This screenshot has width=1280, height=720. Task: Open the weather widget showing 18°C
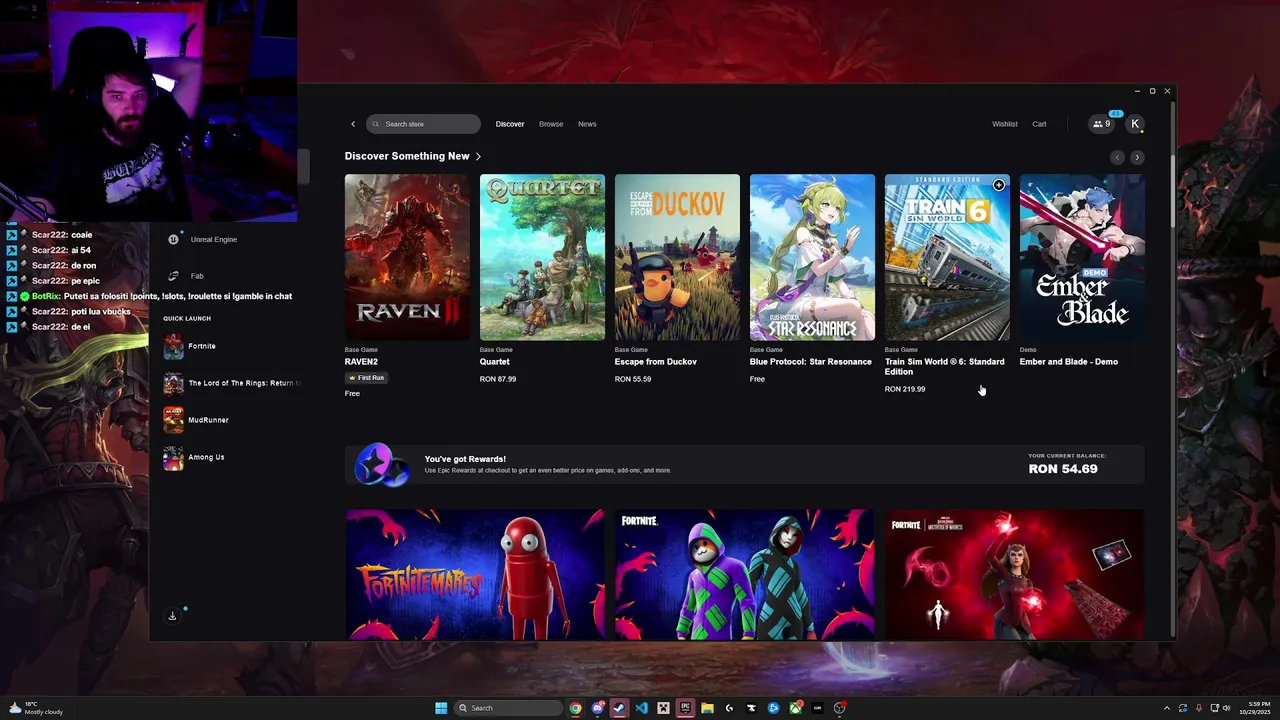(x=36, y=708)
